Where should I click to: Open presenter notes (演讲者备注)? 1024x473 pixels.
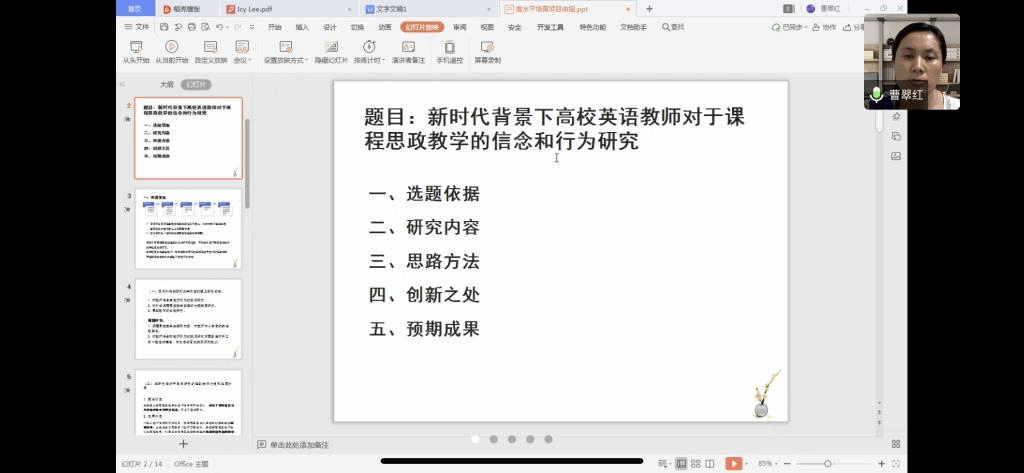(x=408, y=52)
